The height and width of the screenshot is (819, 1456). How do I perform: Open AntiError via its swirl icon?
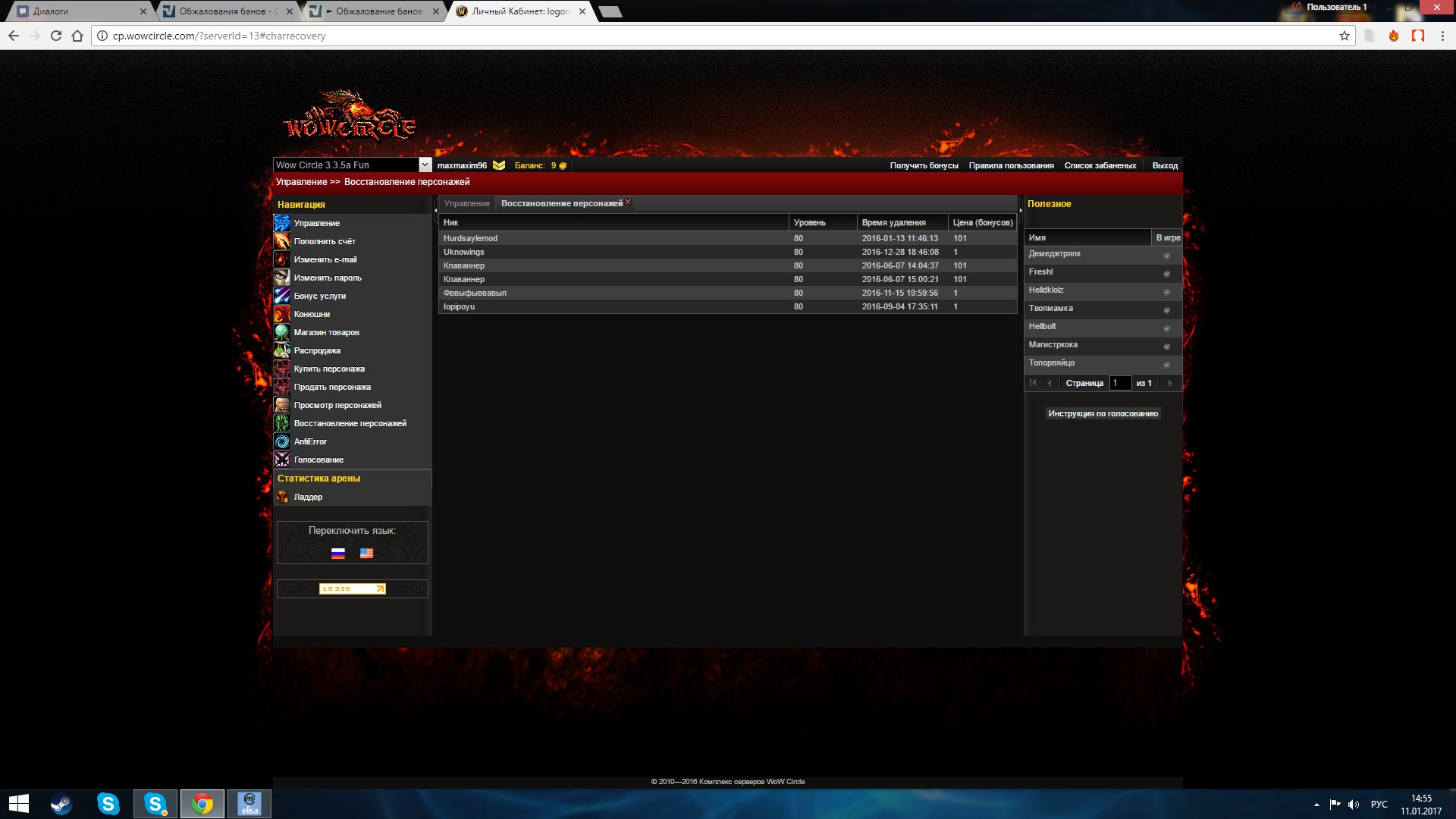pyautogui.click(x=281, y=441)
